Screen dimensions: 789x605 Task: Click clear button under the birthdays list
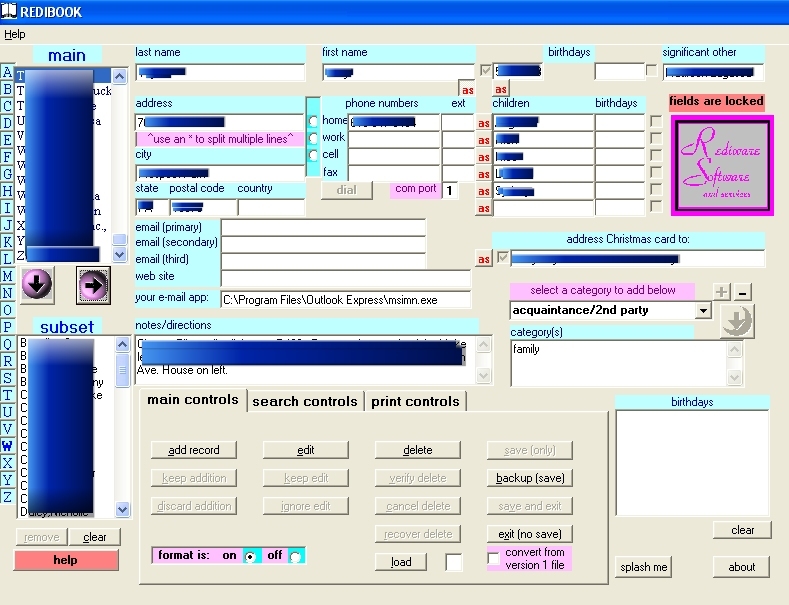pos(742,530)
